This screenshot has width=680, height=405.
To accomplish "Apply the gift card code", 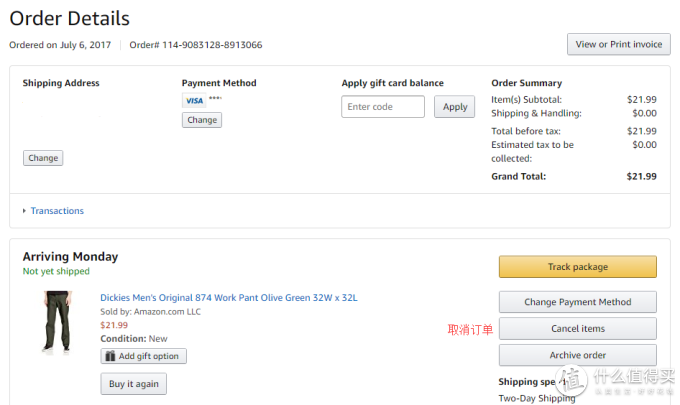I will (x=454, y=107).
